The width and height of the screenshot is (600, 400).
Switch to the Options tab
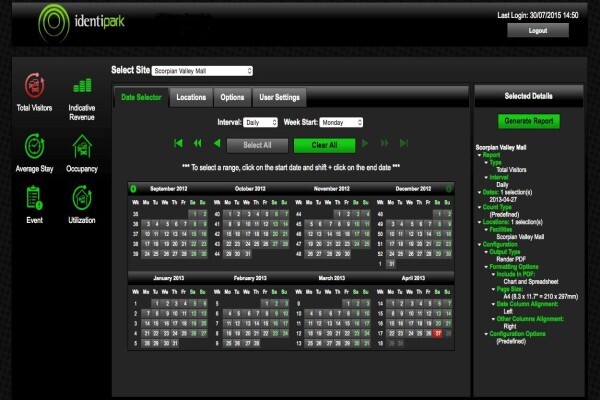pos(232,97)
